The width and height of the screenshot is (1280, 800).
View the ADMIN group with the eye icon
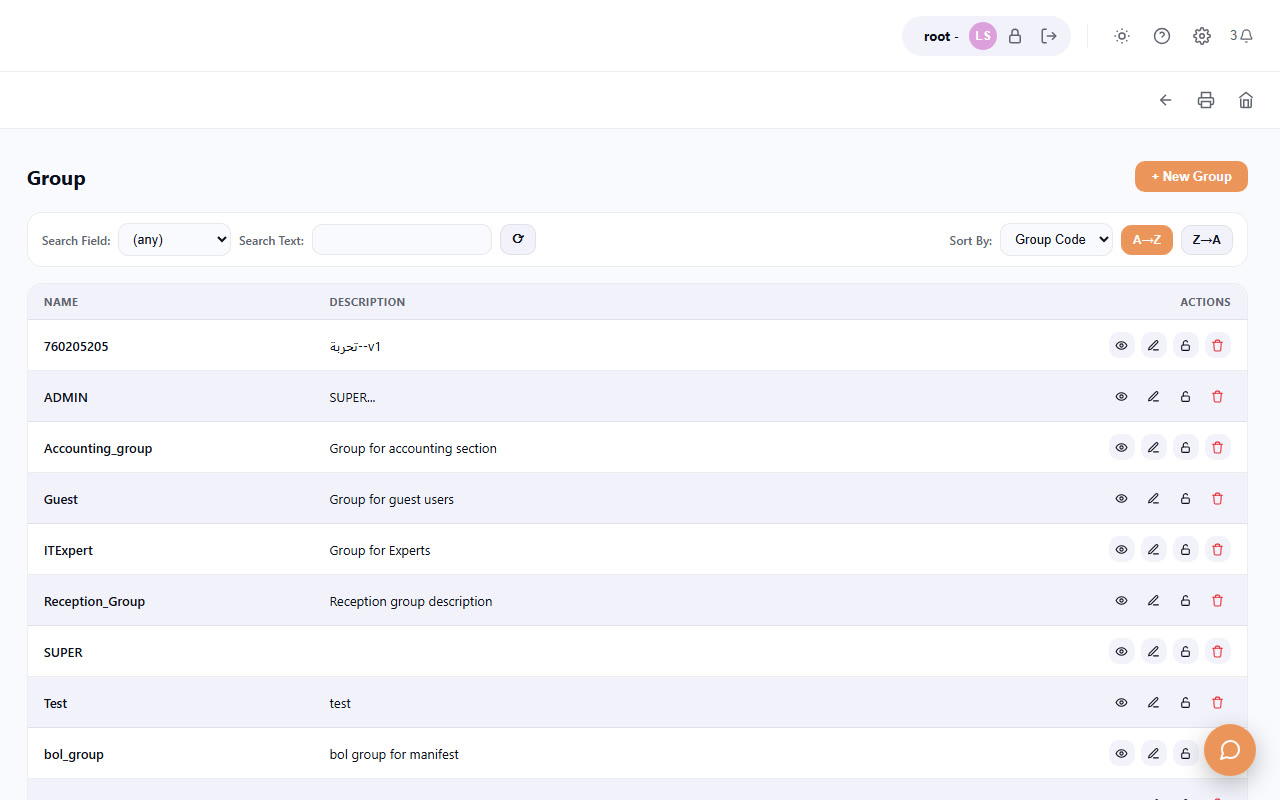pos(1122,397)
